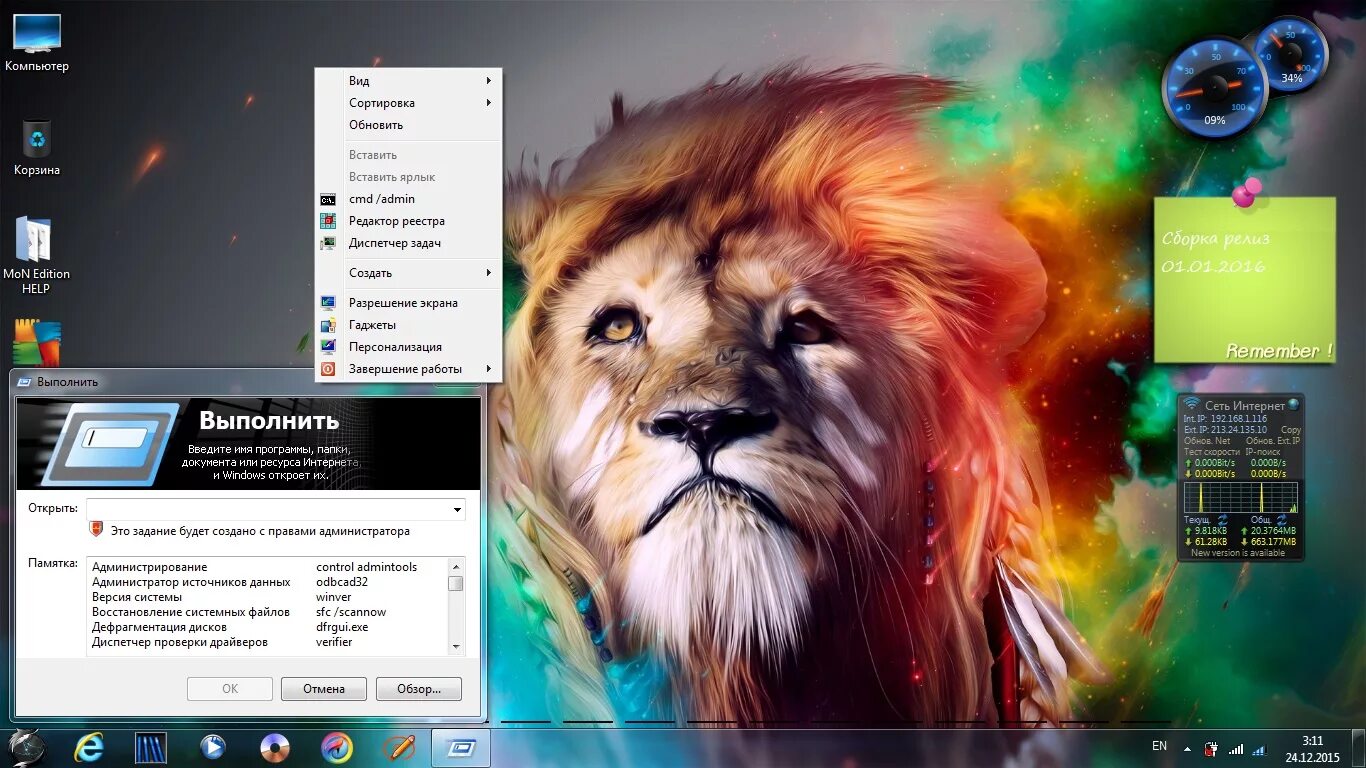Select Восстановление системных файлов row
Screen dimensions: 1366x768
[x=267, y=612]
